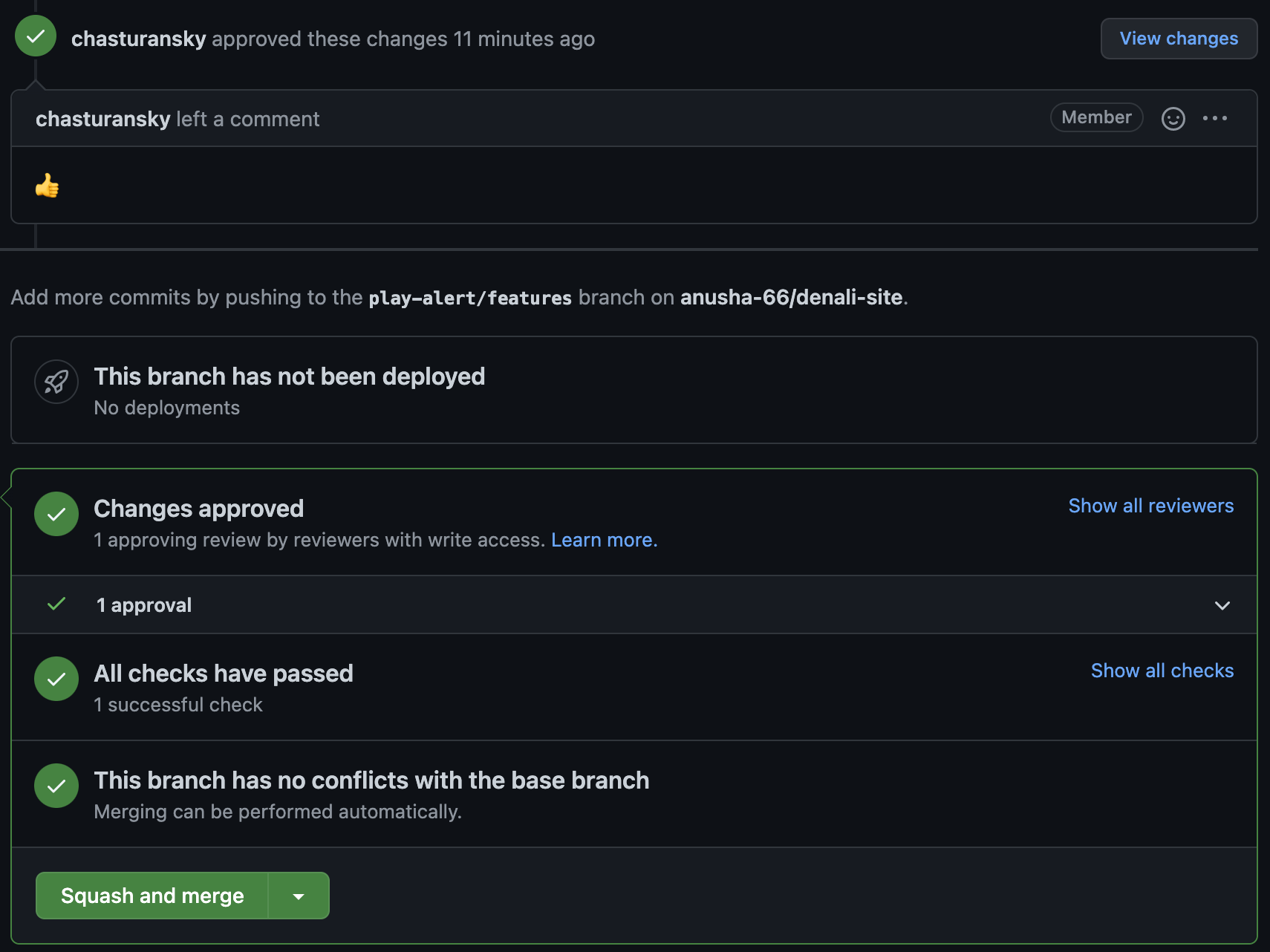Open chasturansky's profile

click(138, 39)
